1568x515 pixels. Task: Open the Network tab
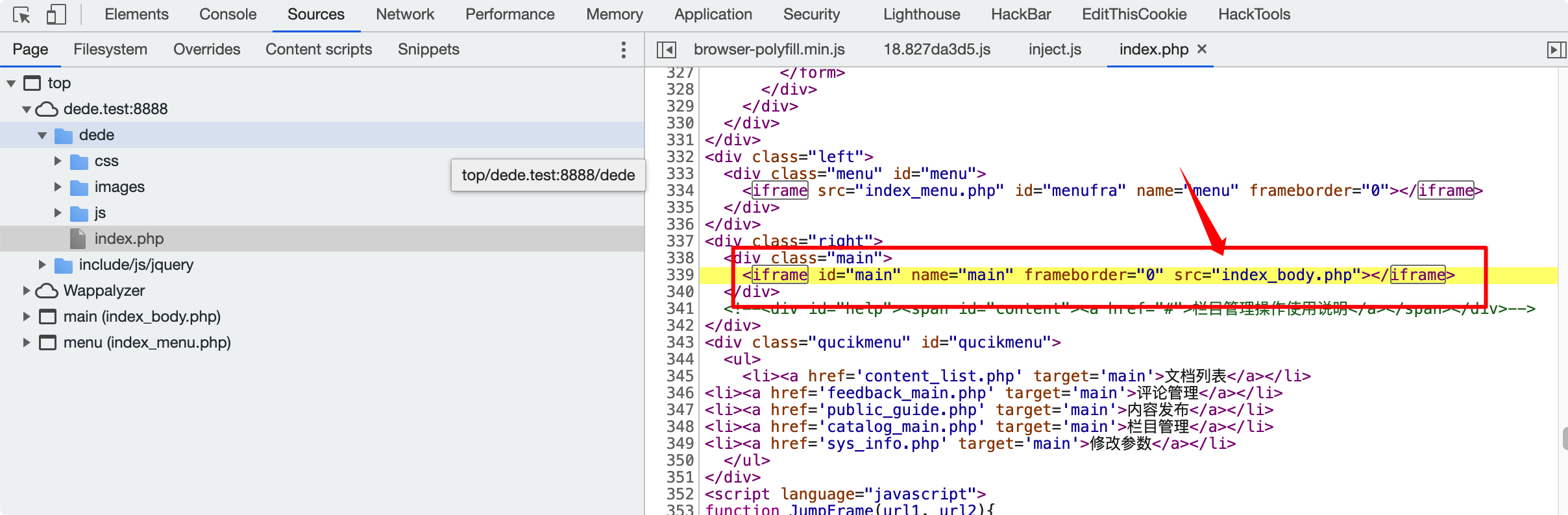point(405,14)
